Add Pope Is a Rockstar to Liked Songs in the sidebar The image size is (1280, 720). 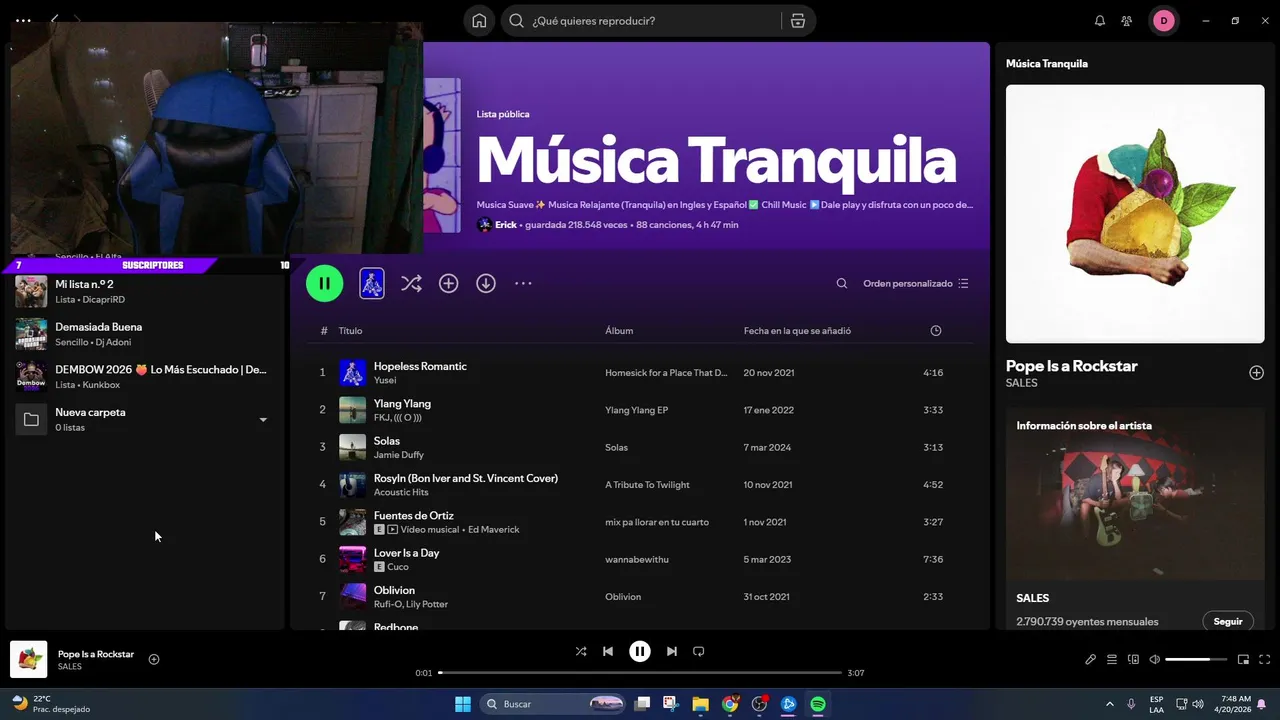click(x=1256, y=373)
